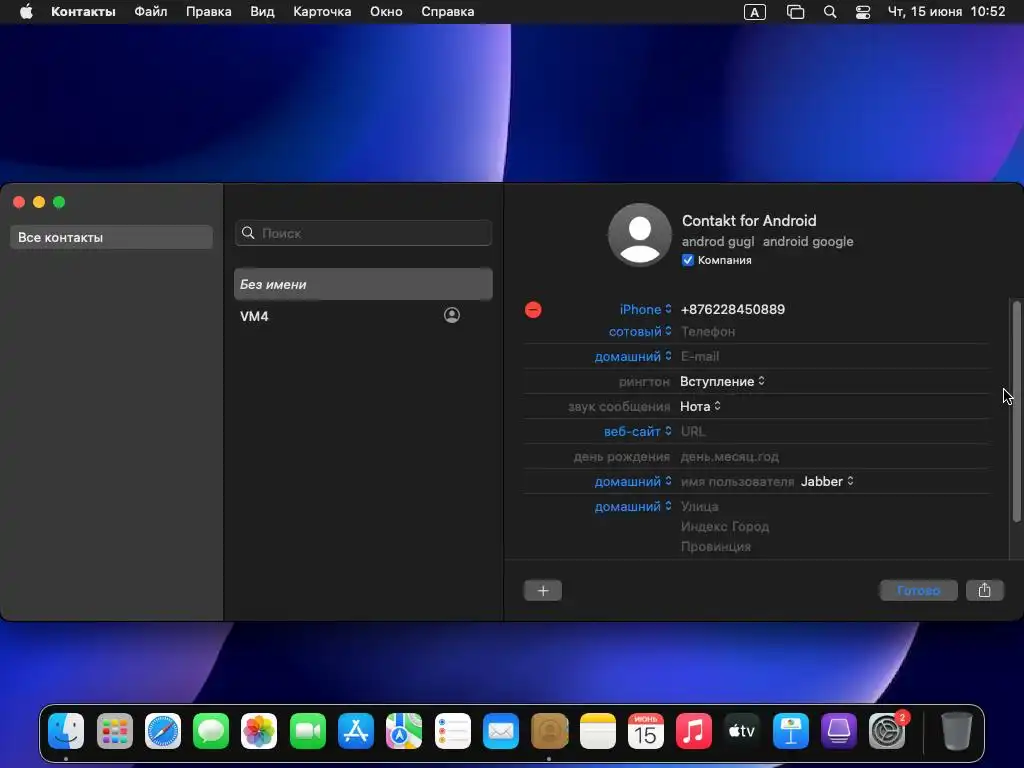Image resolution: width=1024 pixels, height=768 pixels.
Task: Open the Вид menu
Action: [262, 12]
